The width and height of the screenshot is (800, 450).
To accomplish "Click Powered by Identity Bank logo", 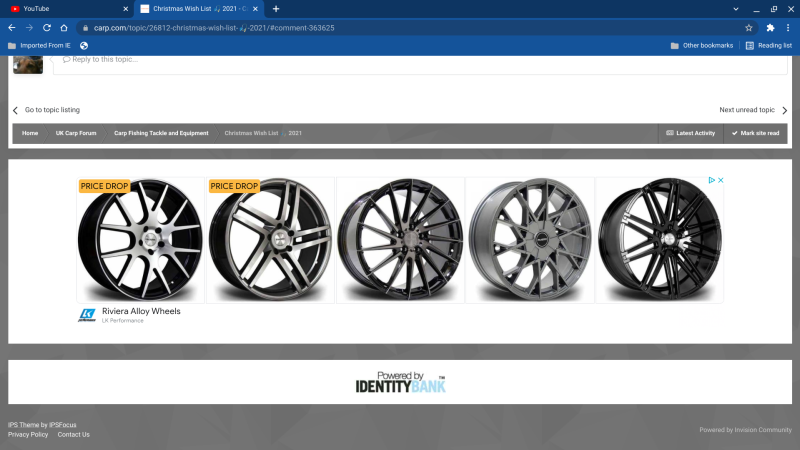I will click(x=401, y=382).
